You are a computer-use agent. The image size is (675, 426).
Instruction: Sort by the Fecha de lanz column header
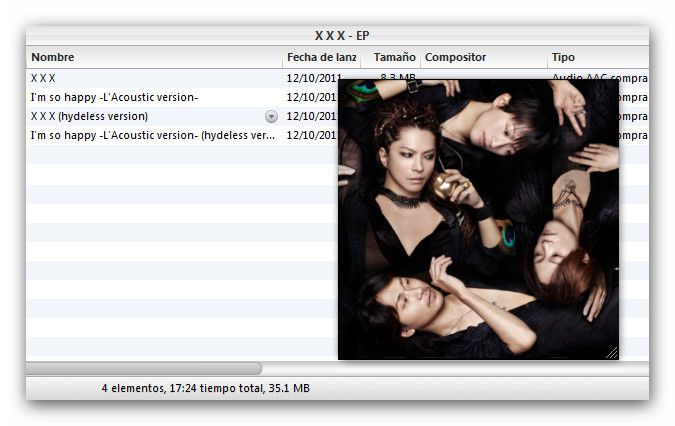coord(322,57)
